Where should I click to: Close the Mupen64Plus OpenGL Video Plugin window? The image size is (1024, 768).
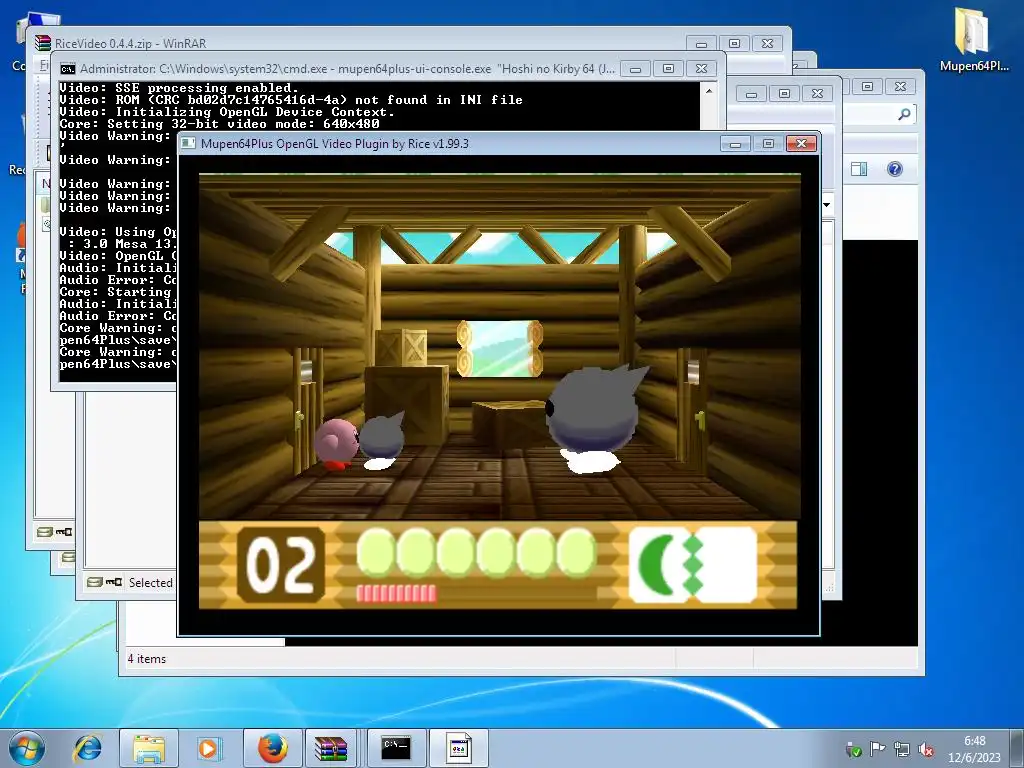coord(801,144)
